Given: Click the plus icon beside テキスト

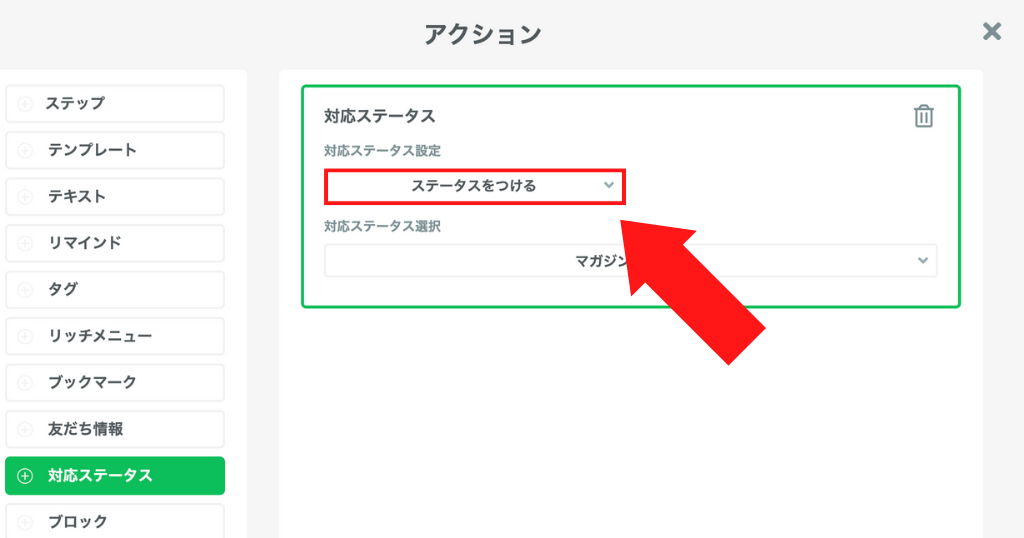Looking at the screenshot, I should coord(25,197).
